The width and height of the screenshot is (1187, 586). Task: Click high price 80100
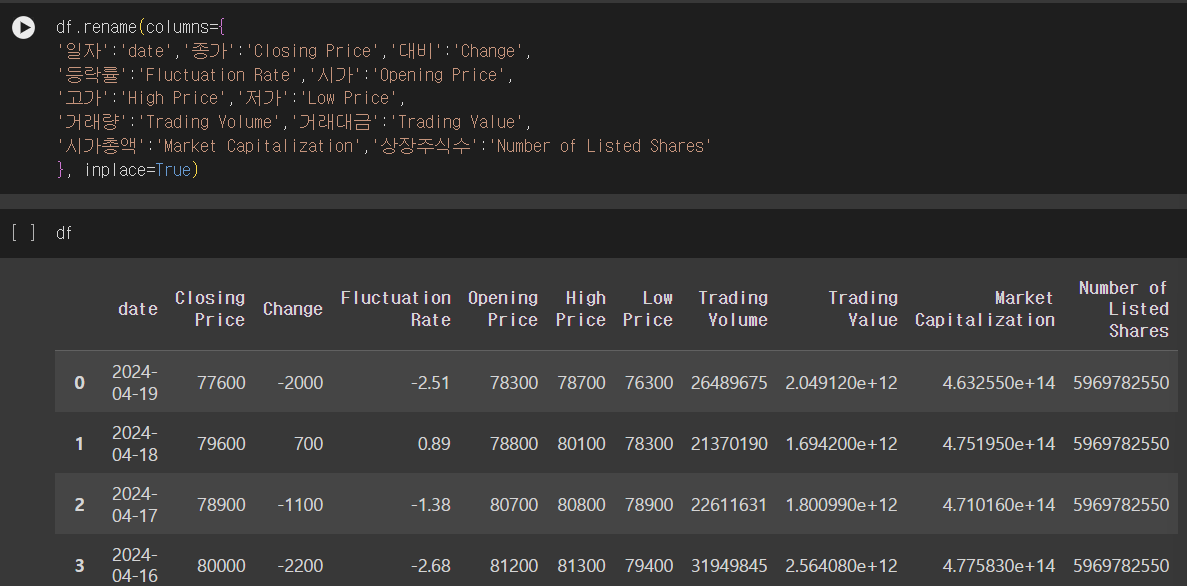point(581,444)
